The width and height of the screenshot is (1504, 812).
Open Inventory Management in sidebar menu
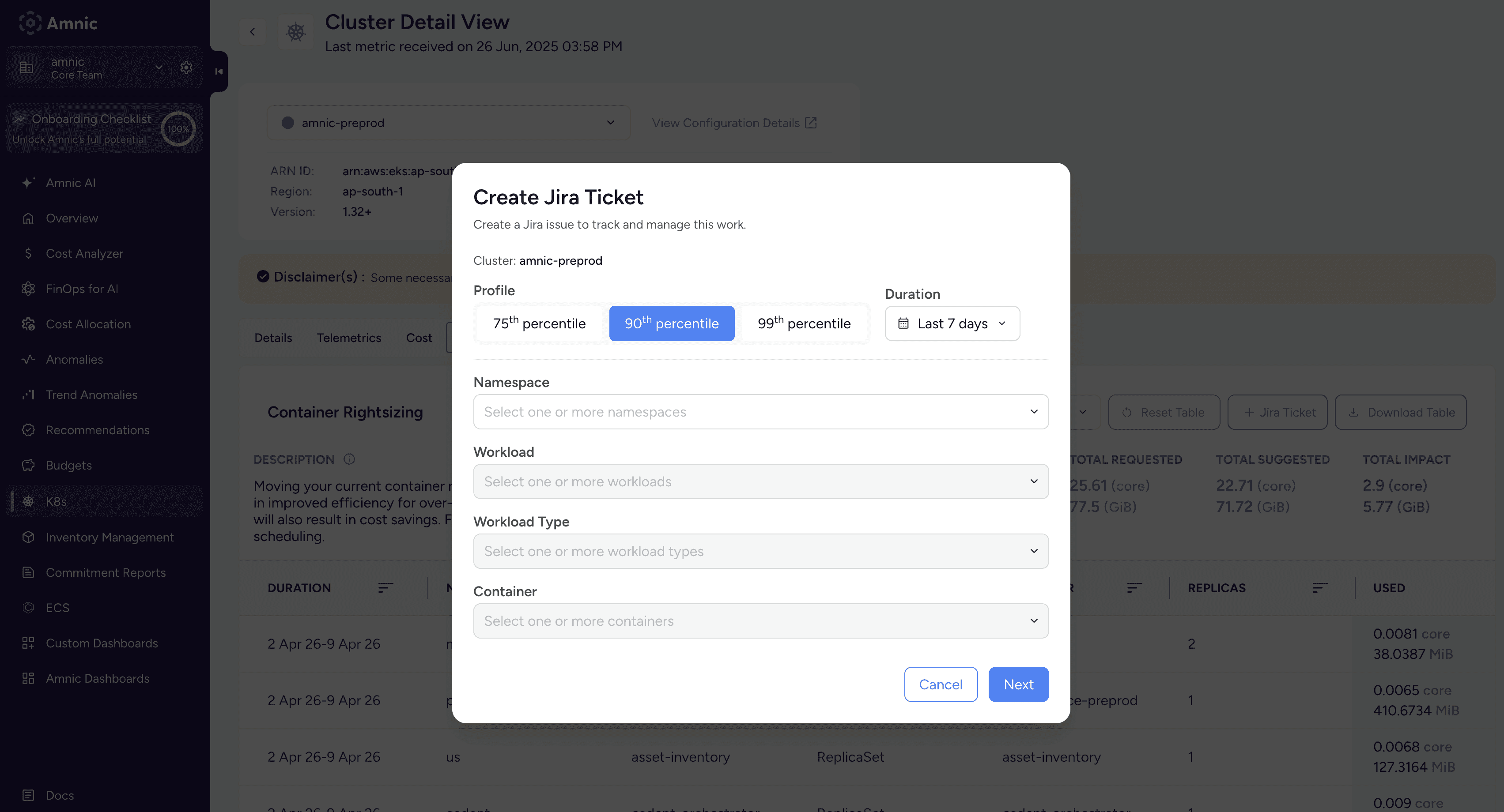point(110,537)
